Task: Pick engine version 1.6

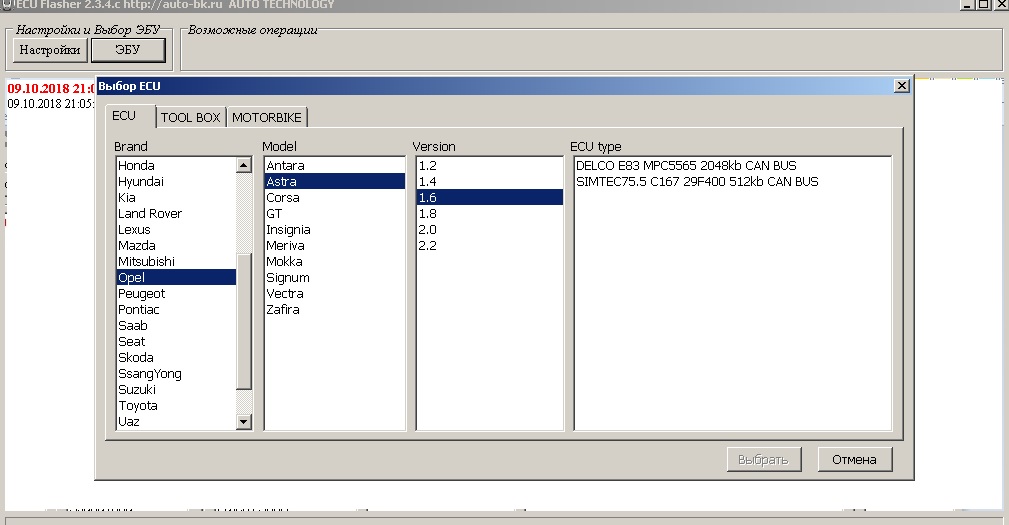Action: tap(490, 198)
